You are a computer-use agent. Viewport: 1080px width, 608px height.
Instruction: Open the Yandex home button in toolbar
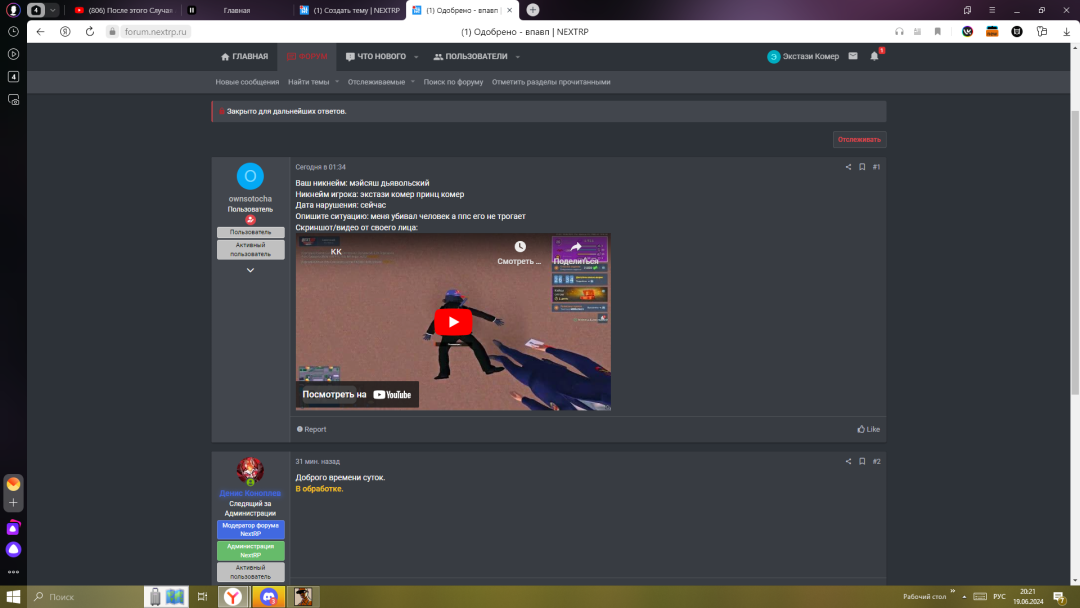pos(65,32)
